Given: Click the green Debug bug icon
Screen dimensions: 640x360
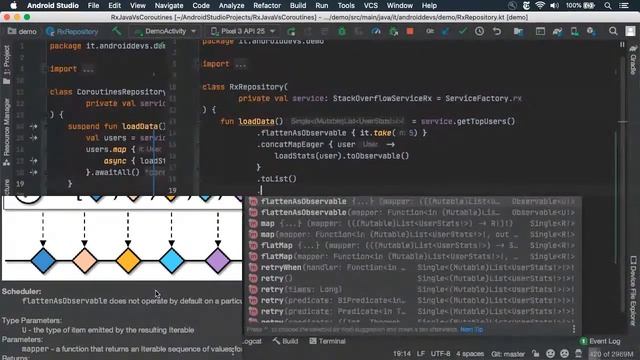Looking at the screenshot, I should [x=342, y=31].
